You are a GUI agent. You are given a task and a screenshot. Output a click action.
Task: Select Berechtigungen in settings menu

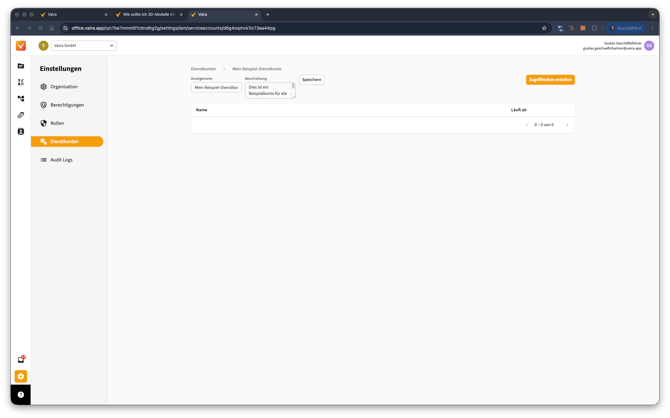pyautogui.click(x=67, y=105)
